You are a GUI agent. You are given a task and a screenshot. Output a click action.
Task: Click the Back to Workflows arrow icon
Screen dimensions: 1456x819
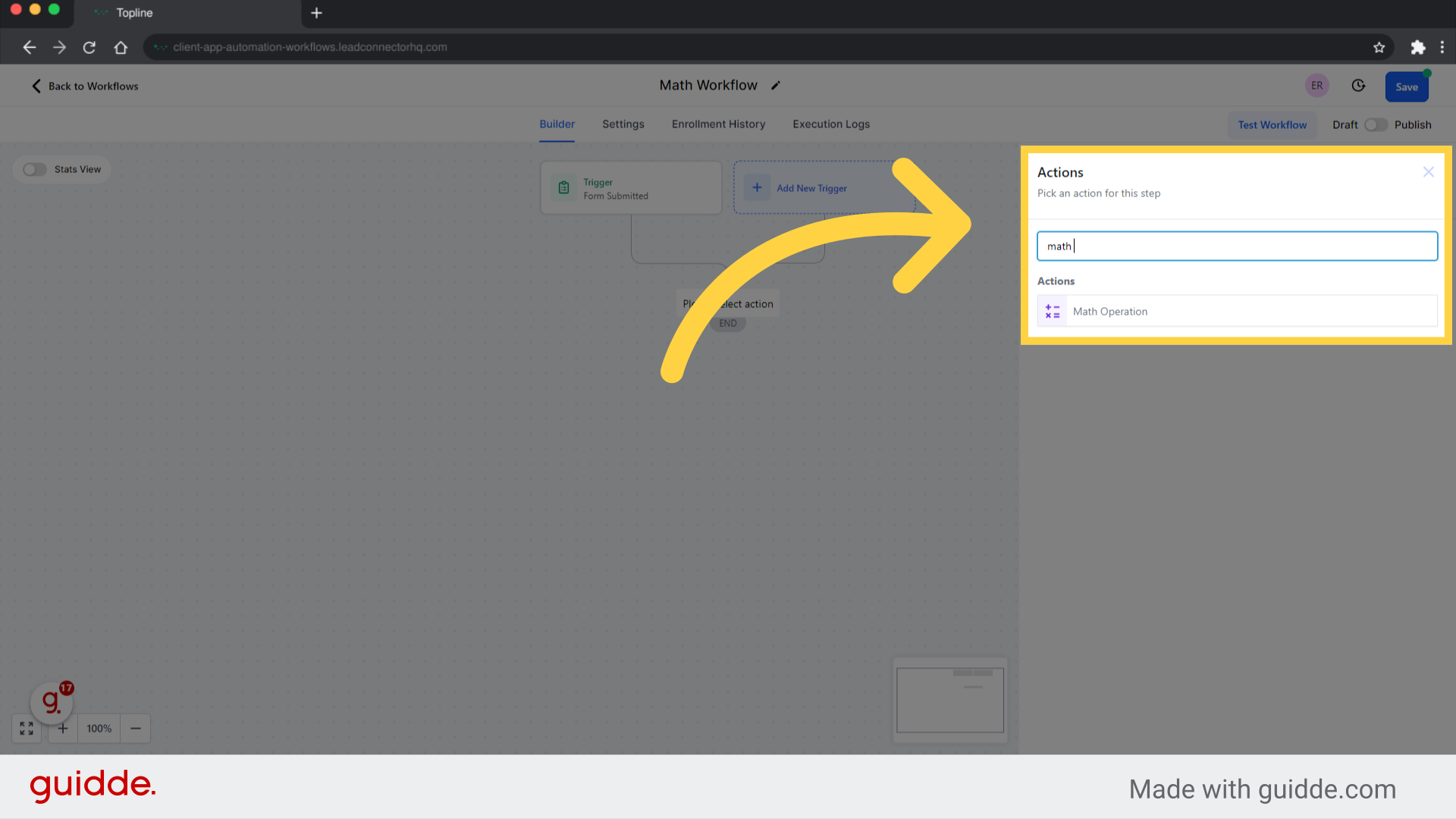click(37, 85)
